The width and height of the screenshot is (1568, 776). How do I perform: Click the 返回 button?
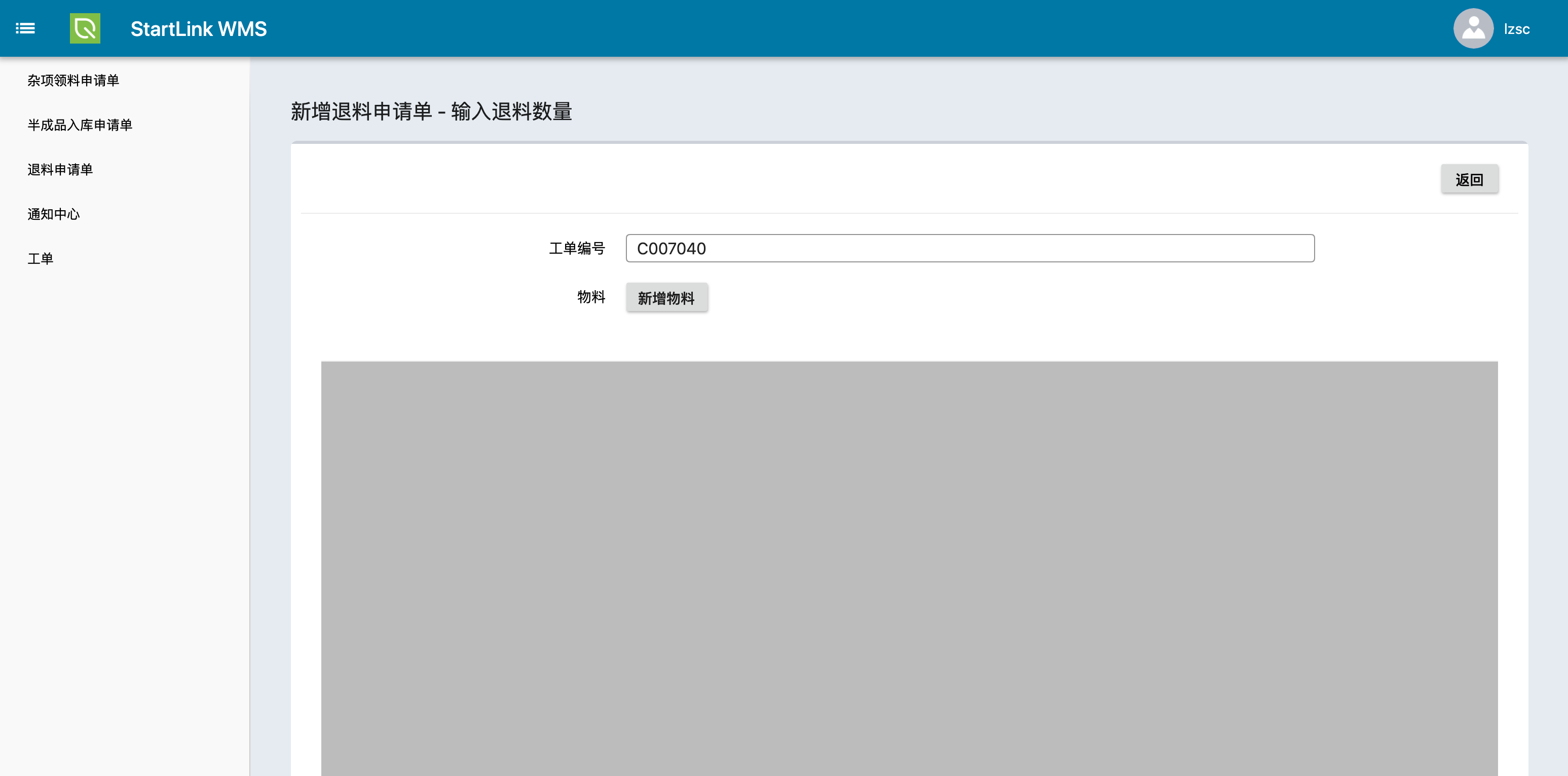point(1469,179)
